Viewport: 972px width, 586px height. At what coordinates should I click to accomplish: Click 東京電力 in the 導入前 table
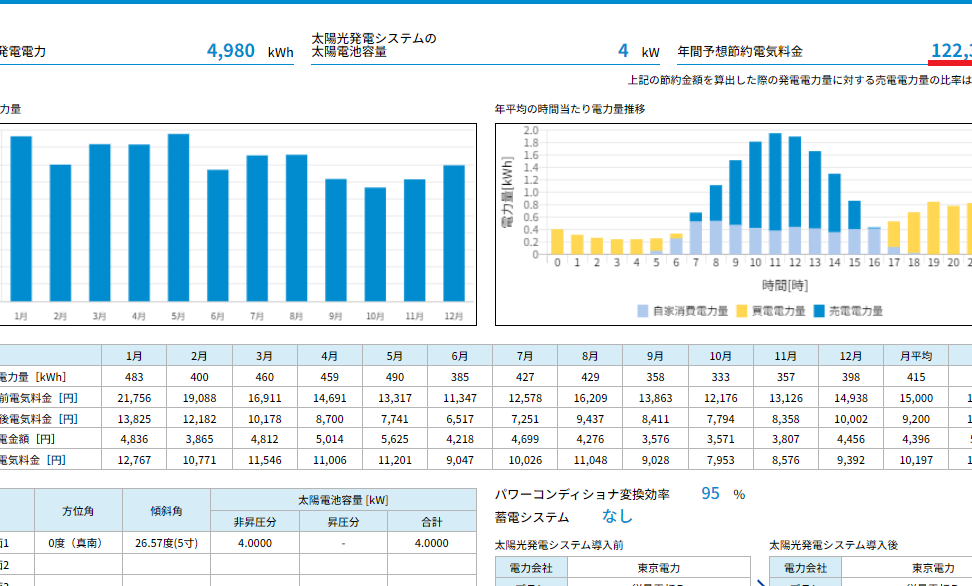point(659,567)
